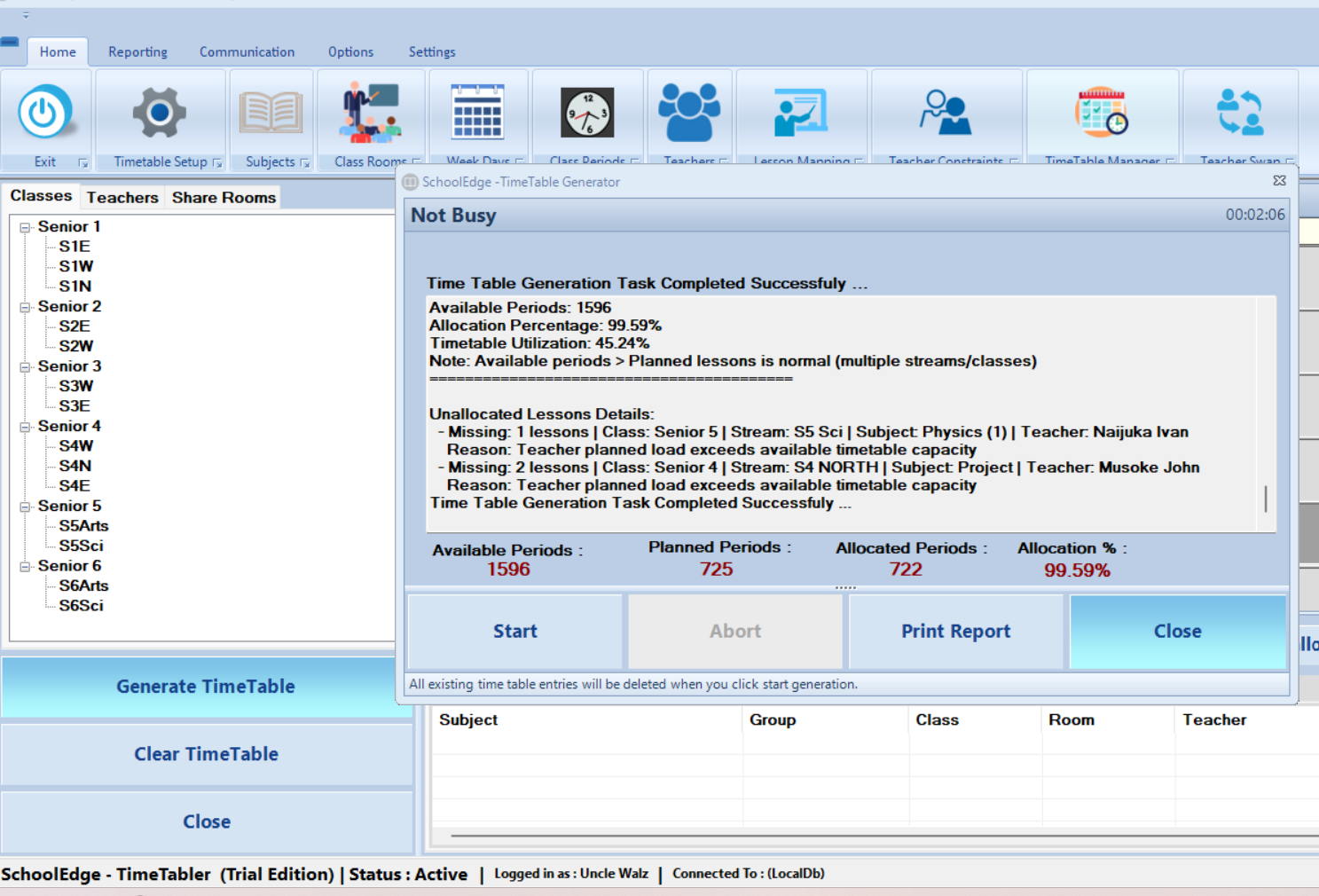Select class S1W in tree

coord(76,266)
